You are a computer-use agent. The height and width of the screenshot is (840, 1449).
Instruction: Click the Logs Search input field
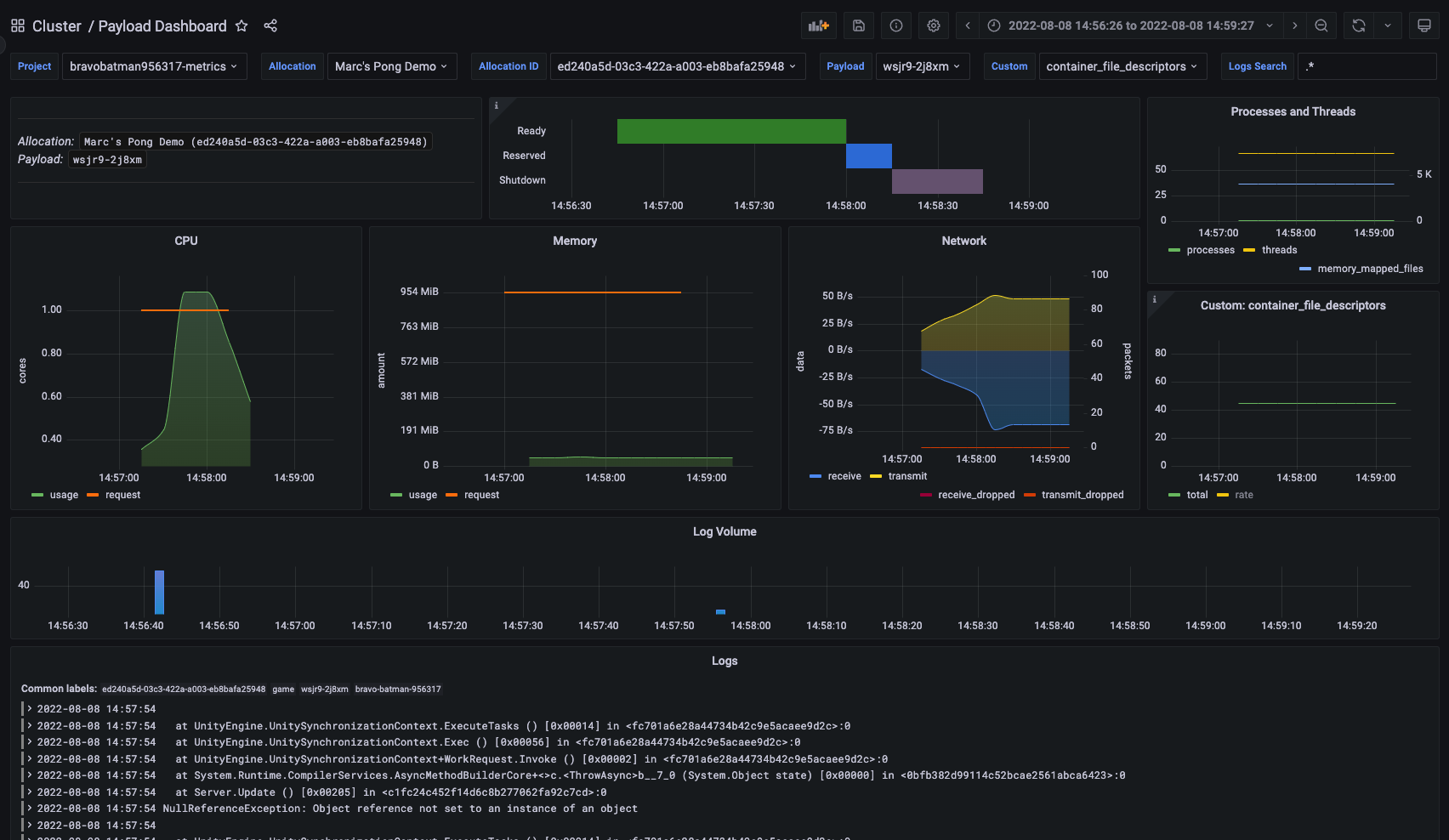tap(1367, 66)
